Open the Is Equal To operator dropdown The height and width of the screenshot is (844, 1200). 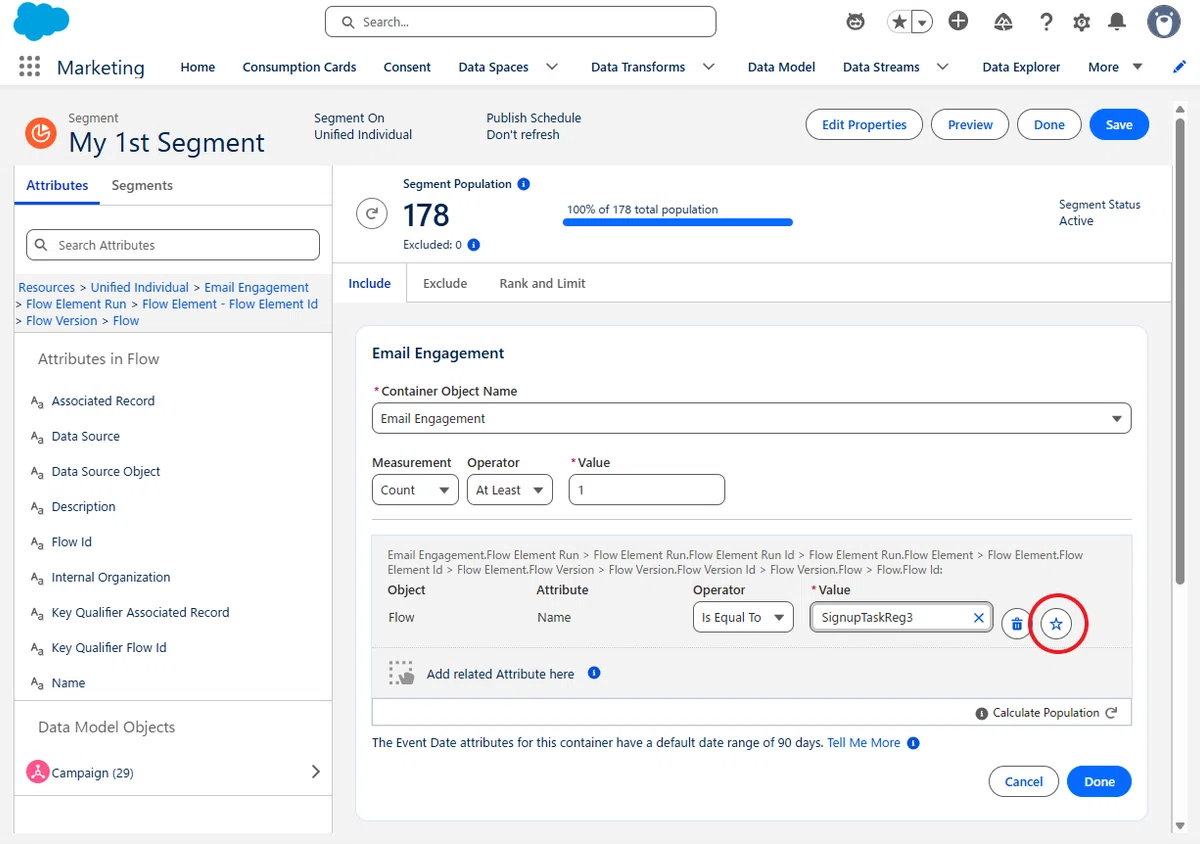click(x=743, y=617)
